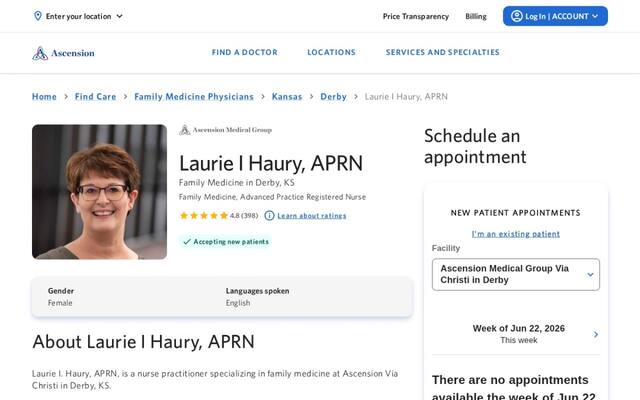Click the current page breadcrumb Laurie I Haury

pyautogui.click(x=406, y=97)
